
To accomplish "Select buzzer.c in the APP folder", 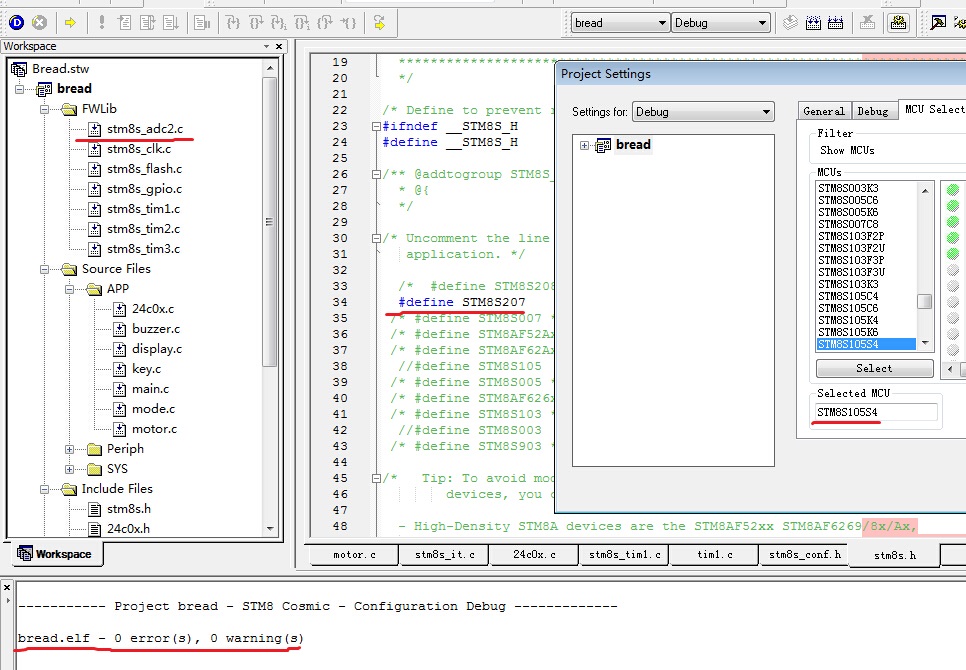I will pyautogui.click(x=156, y=329).
